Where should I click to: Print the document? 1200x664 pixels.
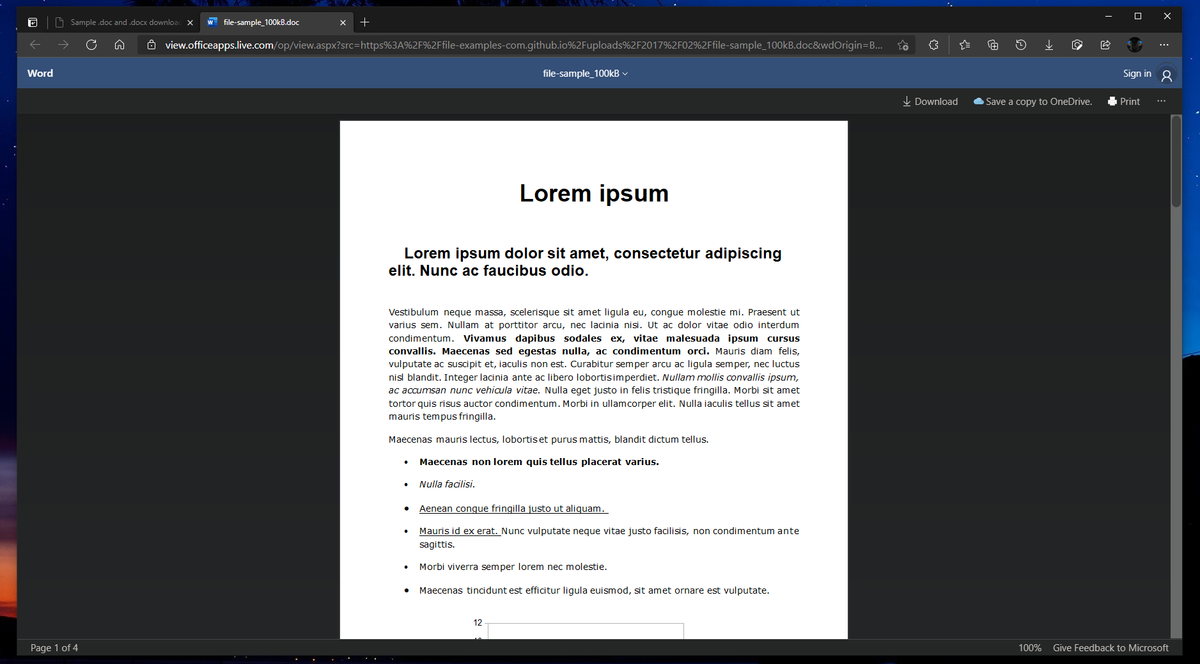1124,101
